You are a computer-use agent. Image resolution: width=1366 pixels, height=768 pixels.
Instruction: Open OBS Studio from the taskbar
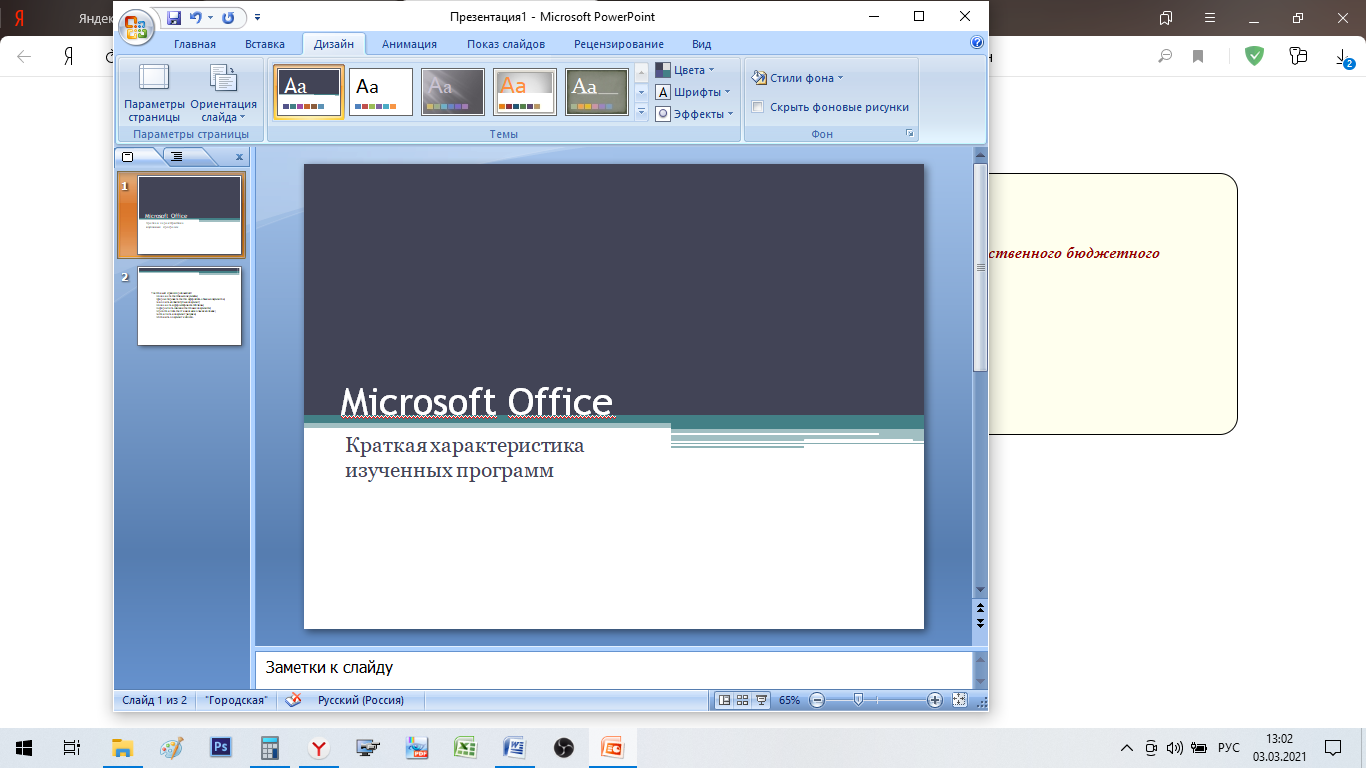[563, 747]
